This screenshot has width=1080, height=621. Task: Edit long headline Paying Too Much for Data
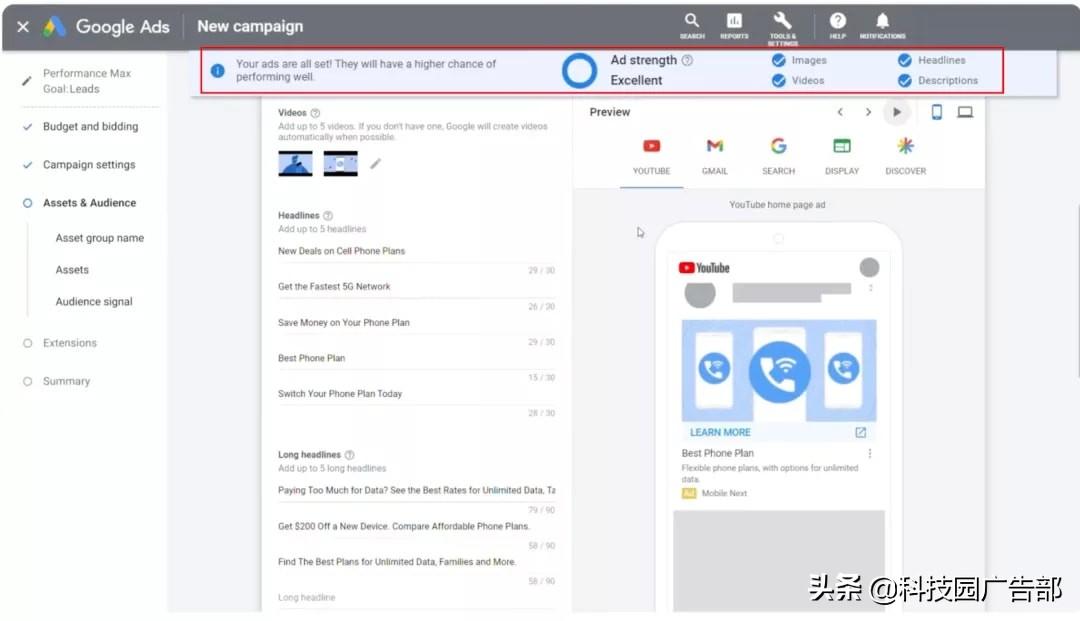point(416,492)
